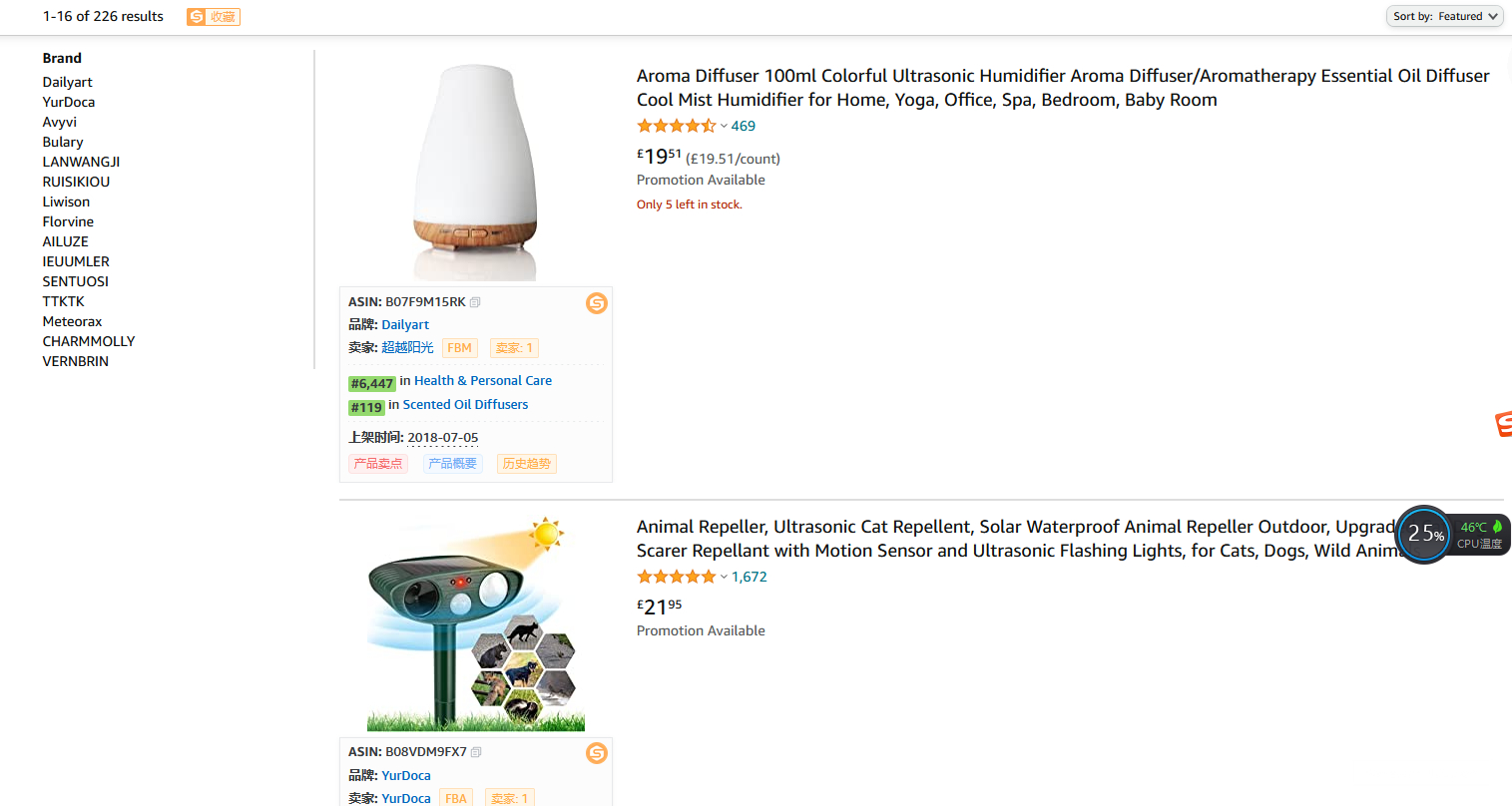Copy ASIN B08VDM9FX7 with the copy icon
Screen dimensions: 1512x806
(476, 752)
